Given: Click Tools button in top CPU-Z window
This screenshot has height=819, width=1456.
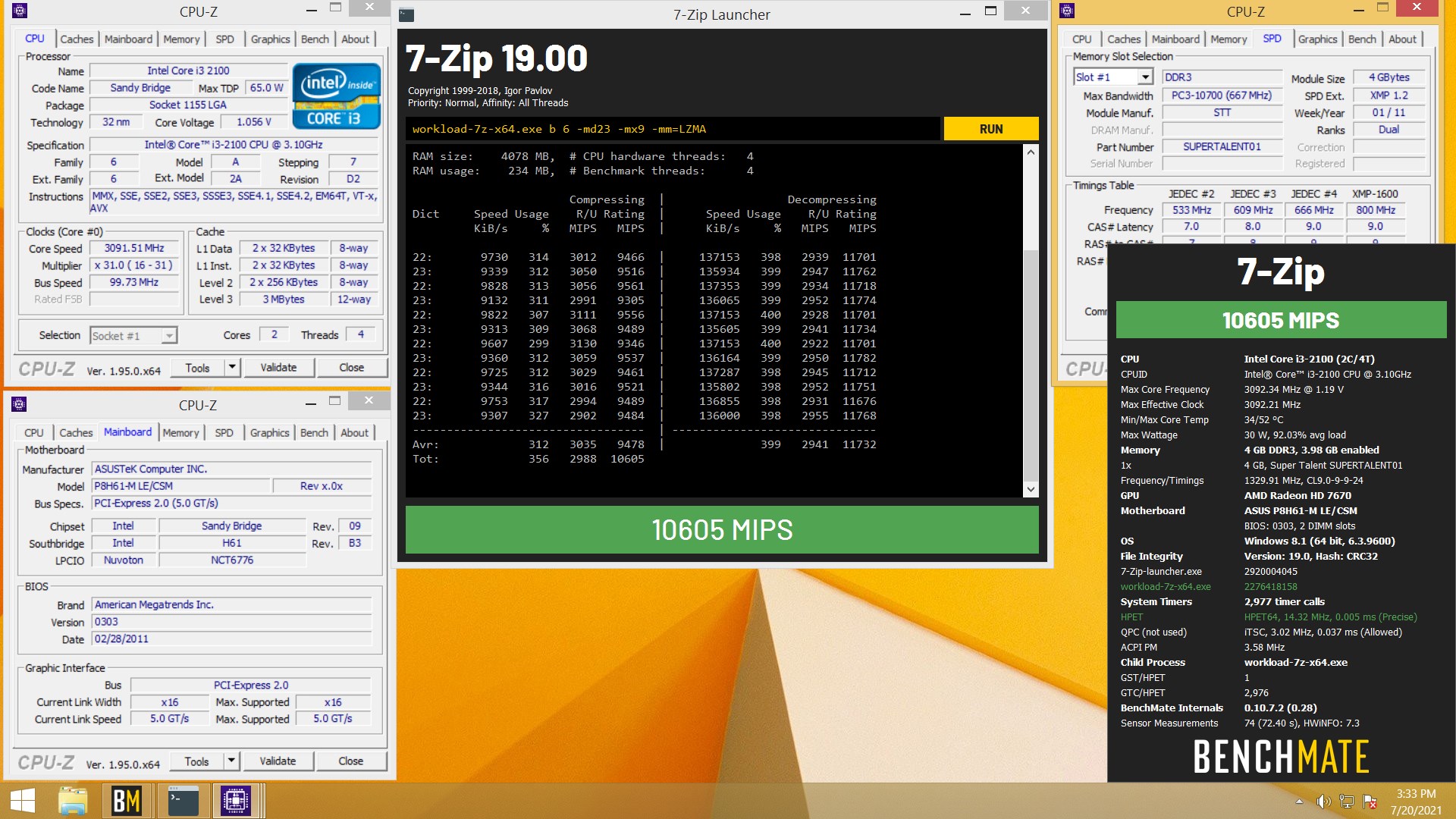Looking at the screenshot, I should click(197, 367).
